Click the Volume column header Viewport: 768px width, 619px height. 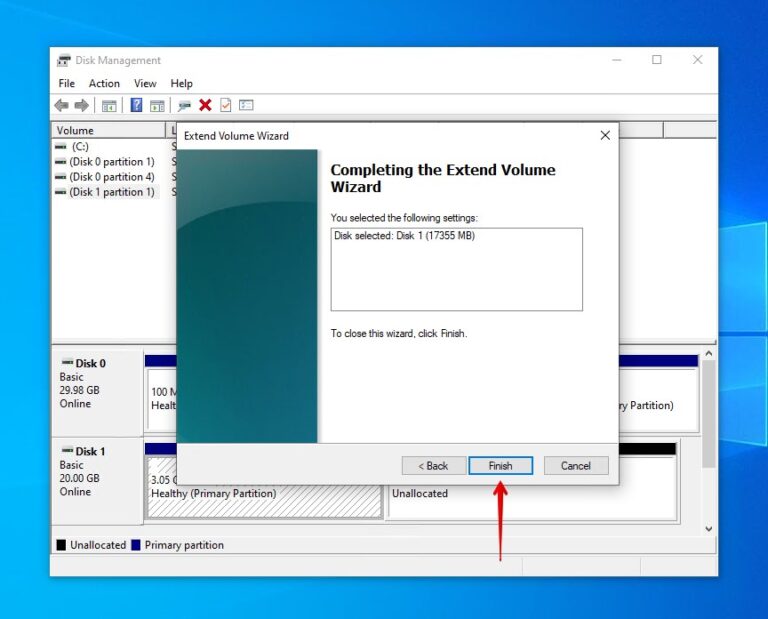point(109,130)
